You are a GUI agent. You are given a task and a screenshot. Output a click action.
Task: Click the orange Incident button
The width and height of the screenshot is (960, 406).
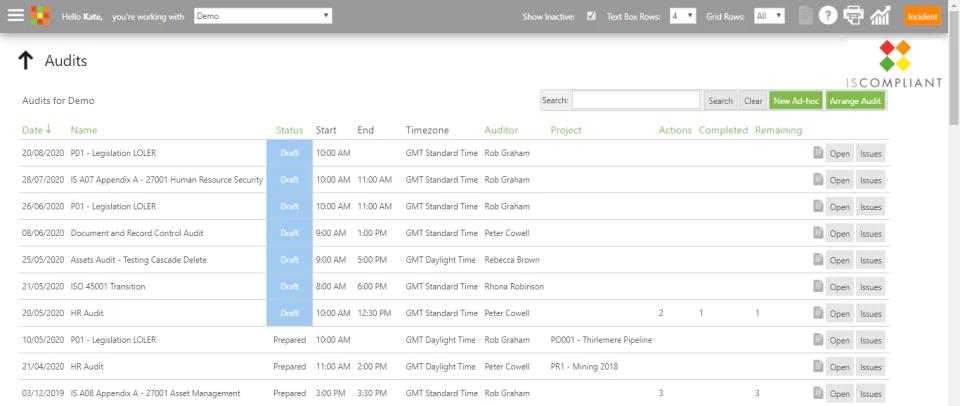coord(922,17)
